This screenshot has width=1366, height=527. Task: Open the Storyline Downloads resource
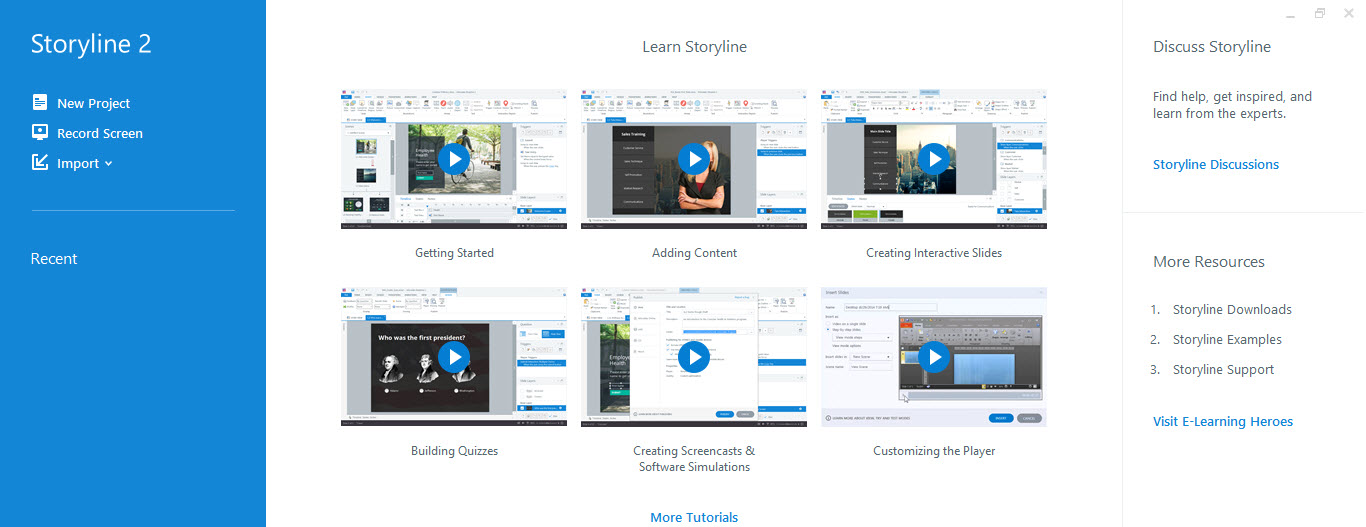(x=1232, y=309)
